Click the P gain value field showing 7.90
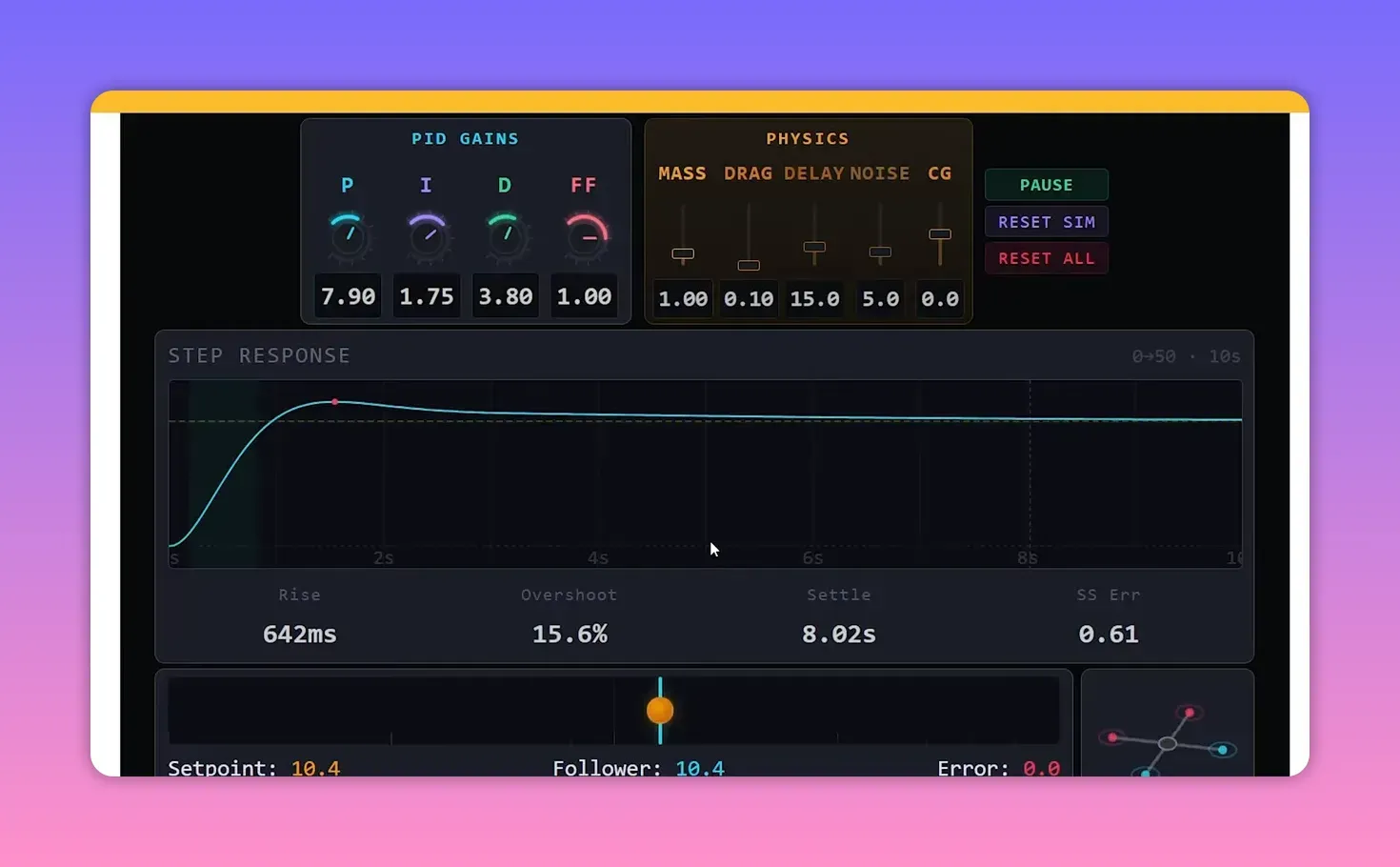 [348, 295]
